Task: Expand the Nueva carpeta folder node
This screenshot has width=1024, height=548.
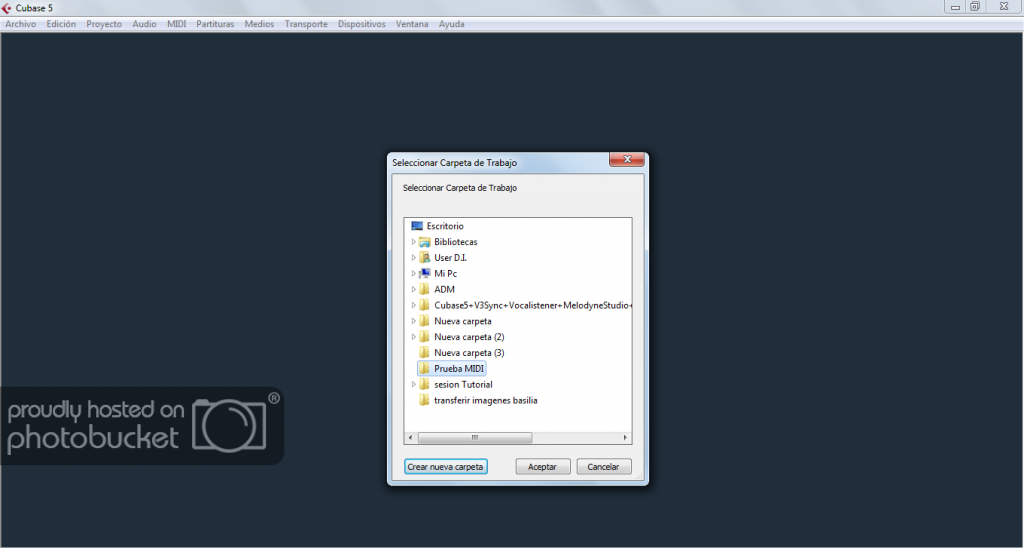Action: point(413,321)
